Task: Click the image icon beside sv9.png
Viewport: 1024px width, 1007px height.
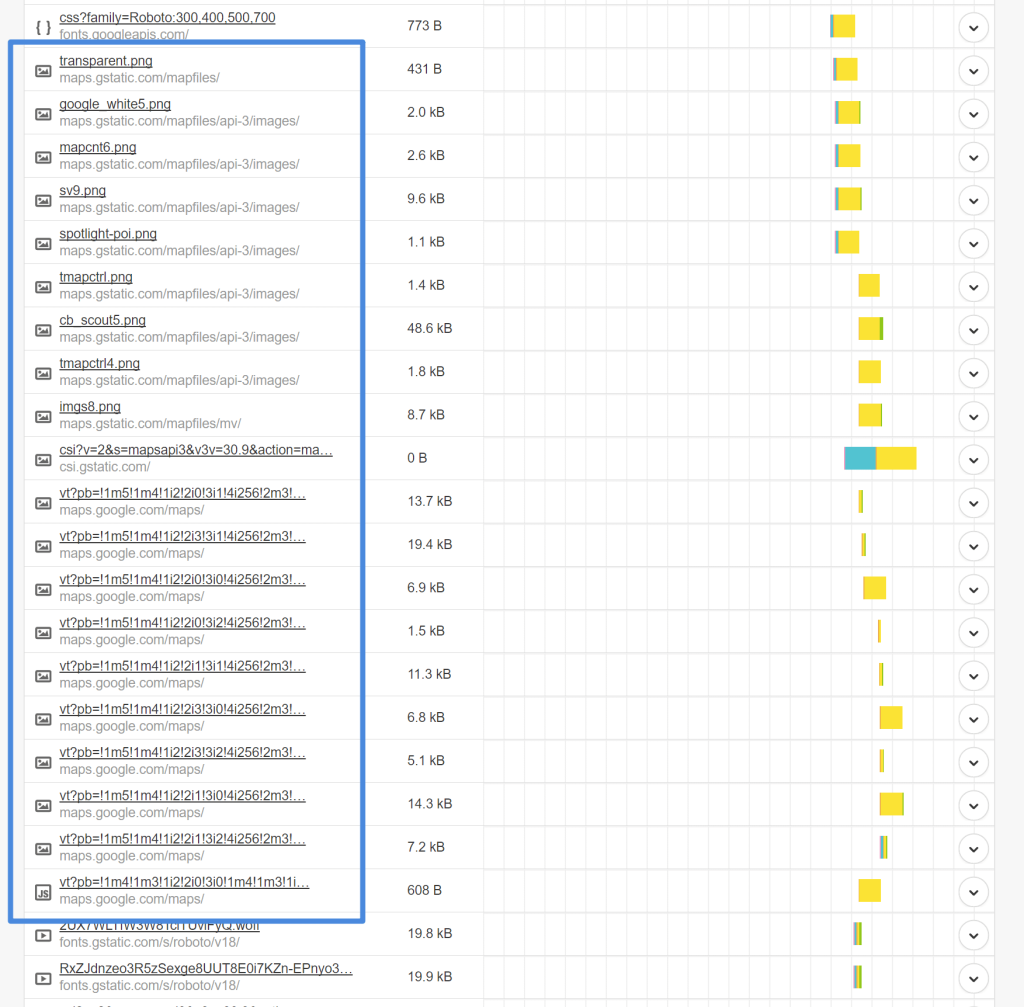Action: 43,200
